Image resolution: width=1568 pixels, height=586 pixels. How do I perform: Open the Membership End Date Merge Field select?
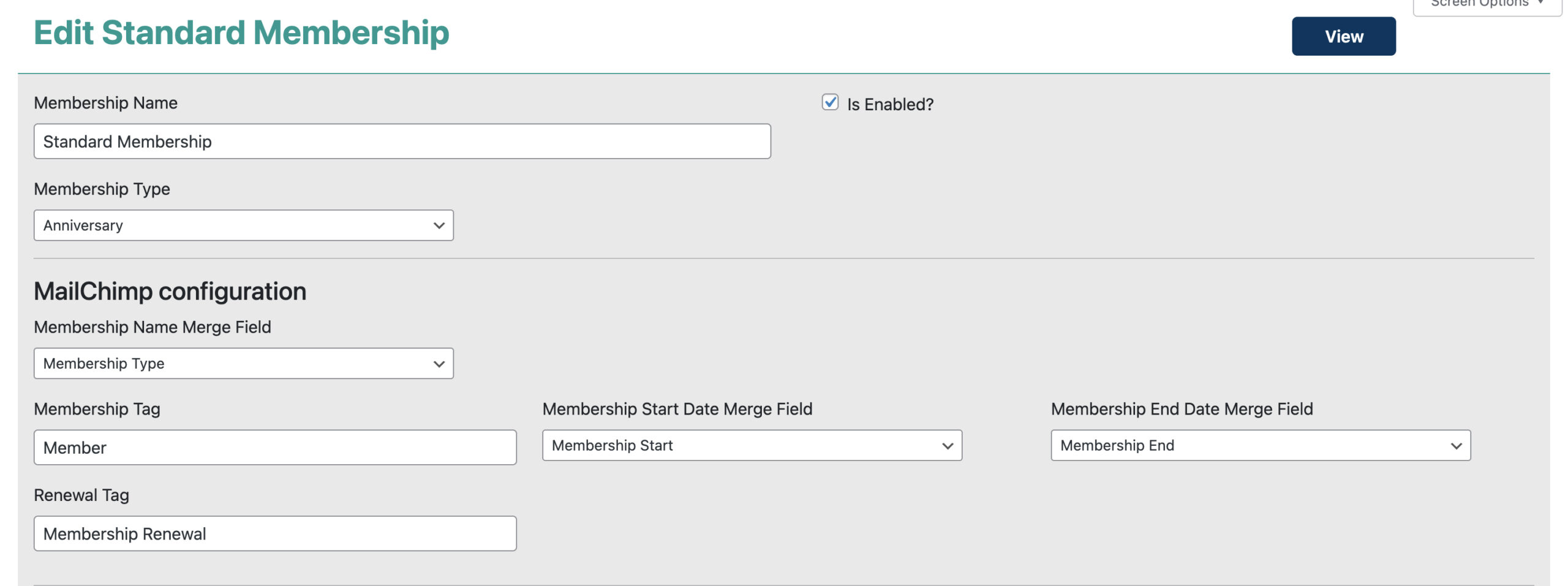coord(1260,446)
